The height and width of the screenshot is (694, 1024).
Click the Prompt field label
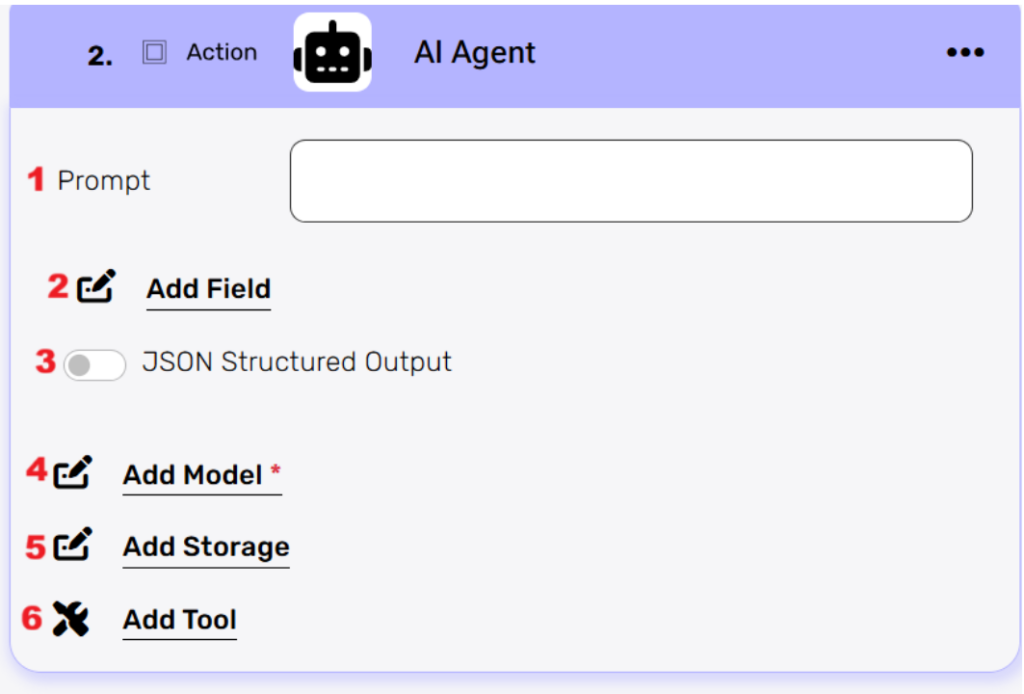coord(104,181)
